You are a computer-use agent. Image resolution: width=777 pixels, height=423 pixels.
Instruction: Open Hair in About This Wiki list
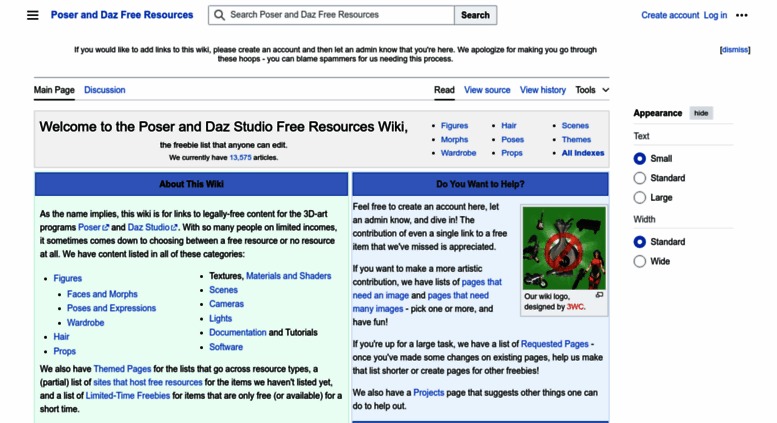coord(61,337)
